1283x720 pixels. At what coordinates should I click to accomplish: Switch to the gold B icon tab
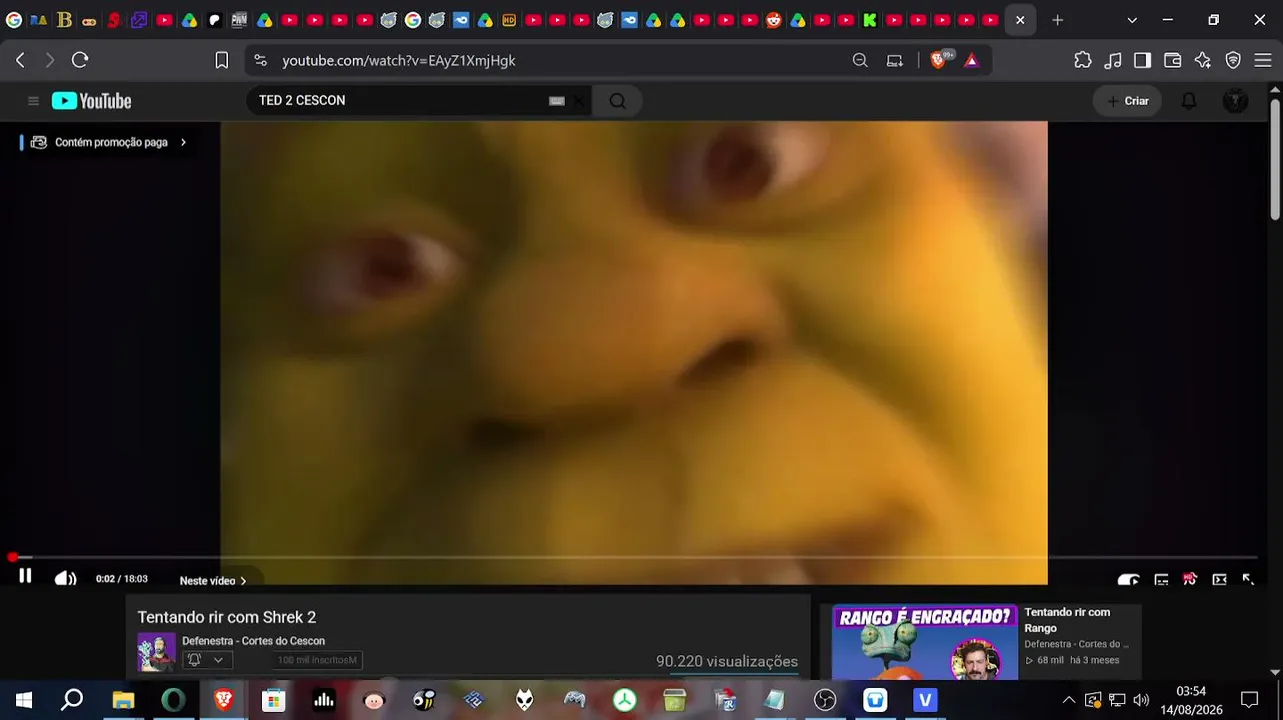click(64, 20)
